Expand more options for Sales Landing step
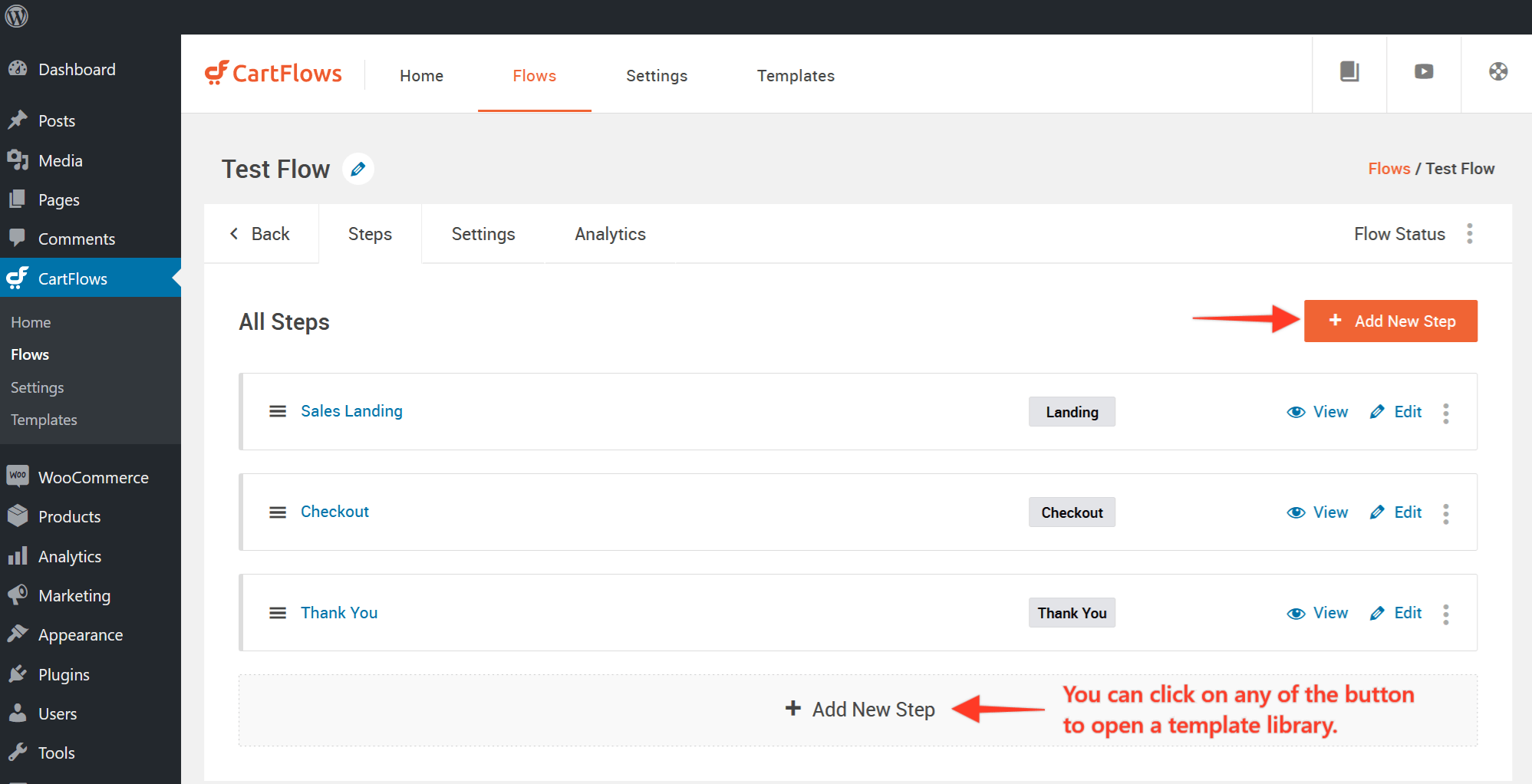This screenshot has height=784, width=1532. (1445, 413)
